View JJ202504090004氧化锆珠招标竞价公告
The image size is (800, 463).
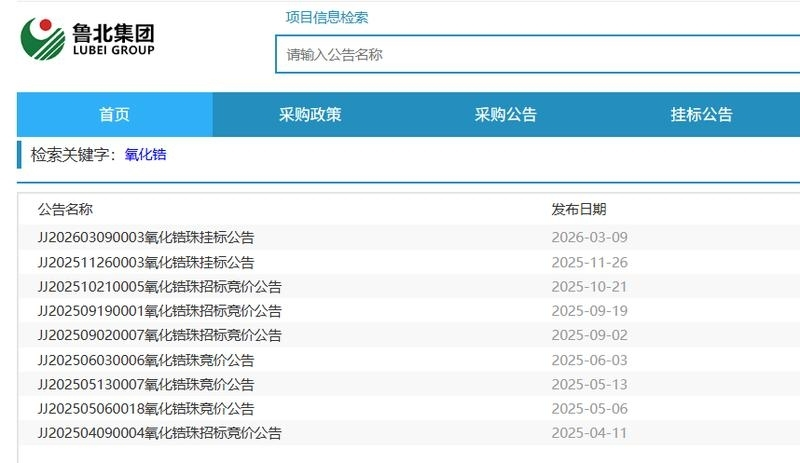[160, 433]
